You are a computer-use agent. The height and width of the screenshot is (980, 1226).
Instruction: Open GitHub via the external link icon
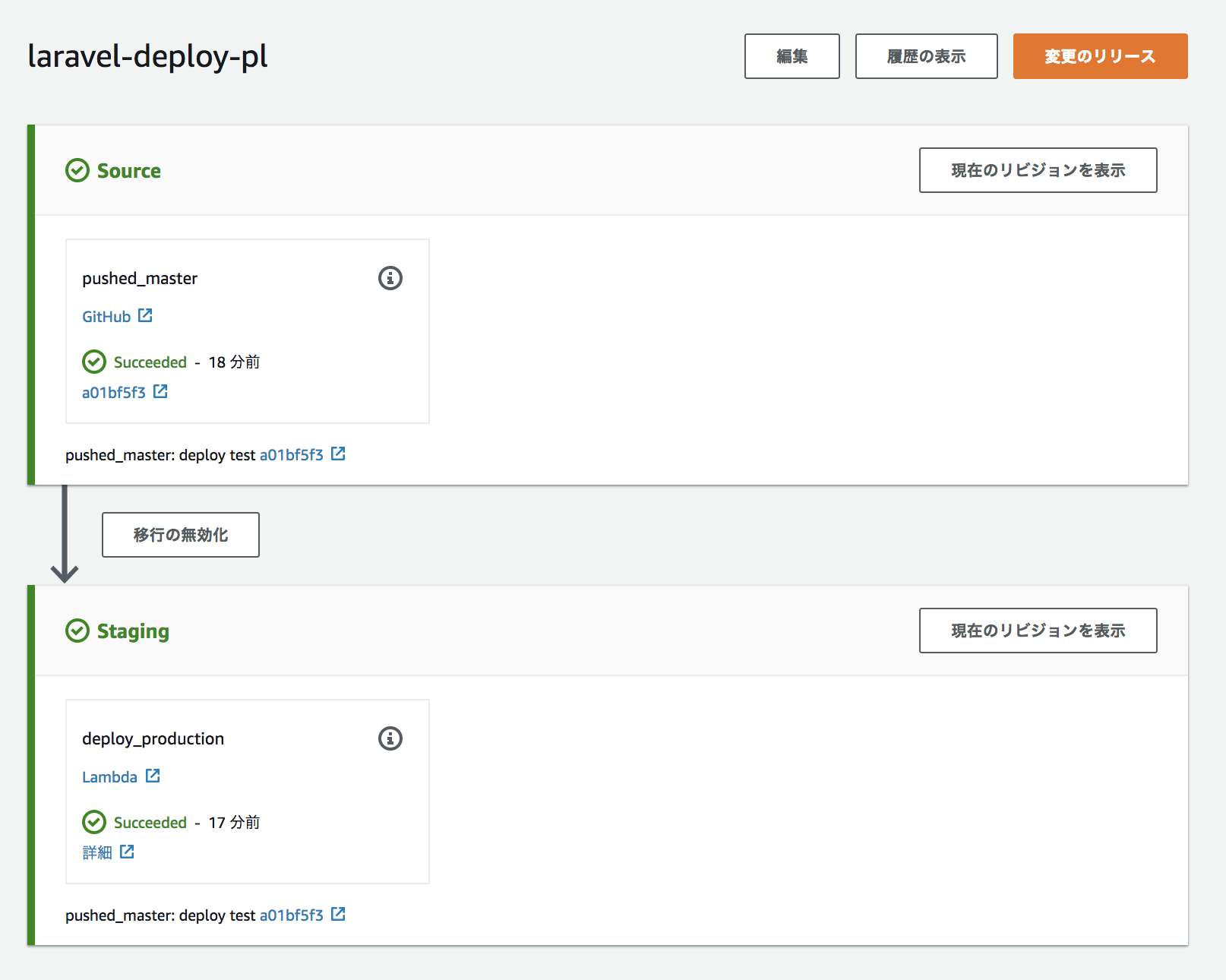(145, 315)
